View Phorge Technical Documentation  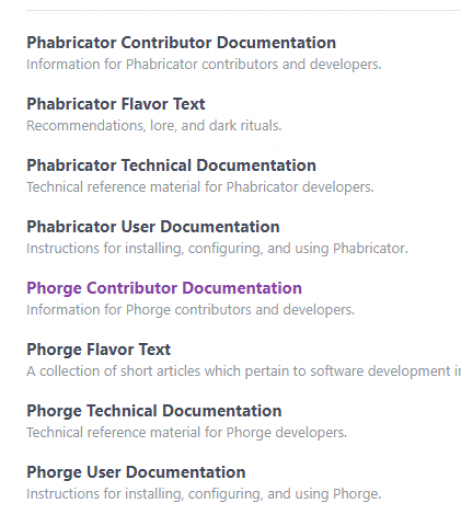(154, 411)
